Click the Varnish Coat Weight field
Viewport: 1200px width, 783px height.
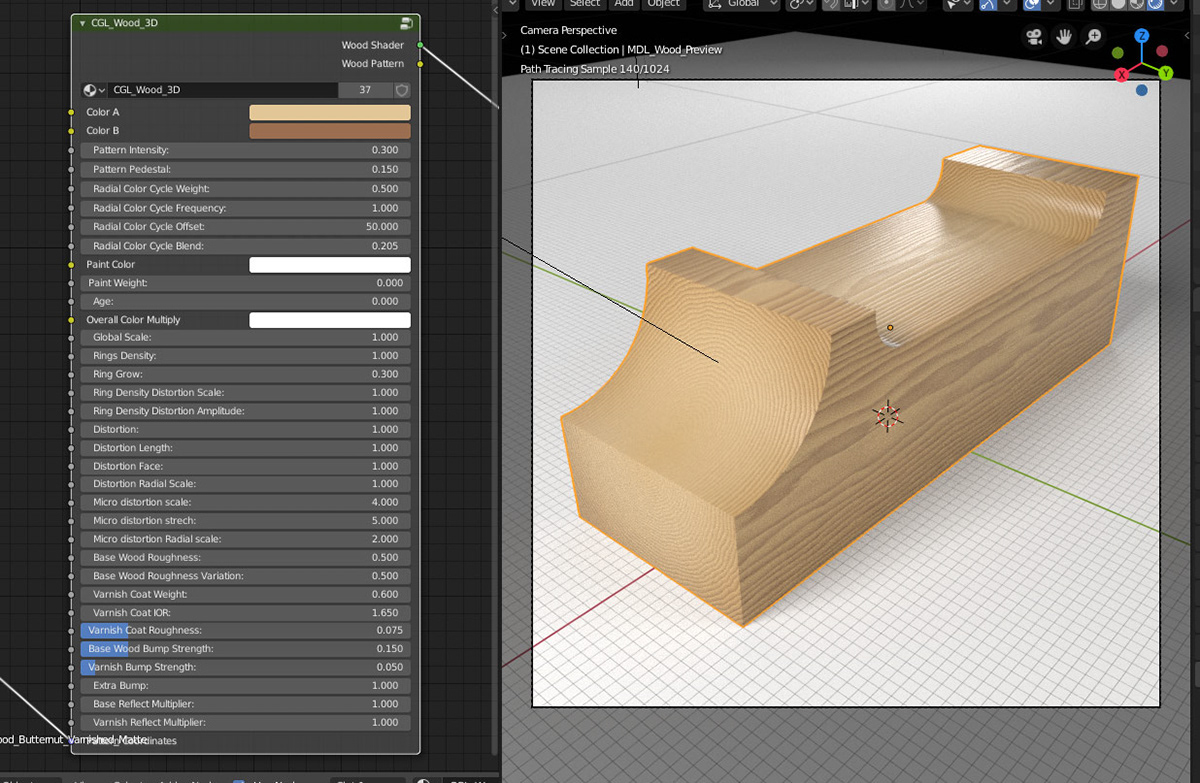click(245, 594)
